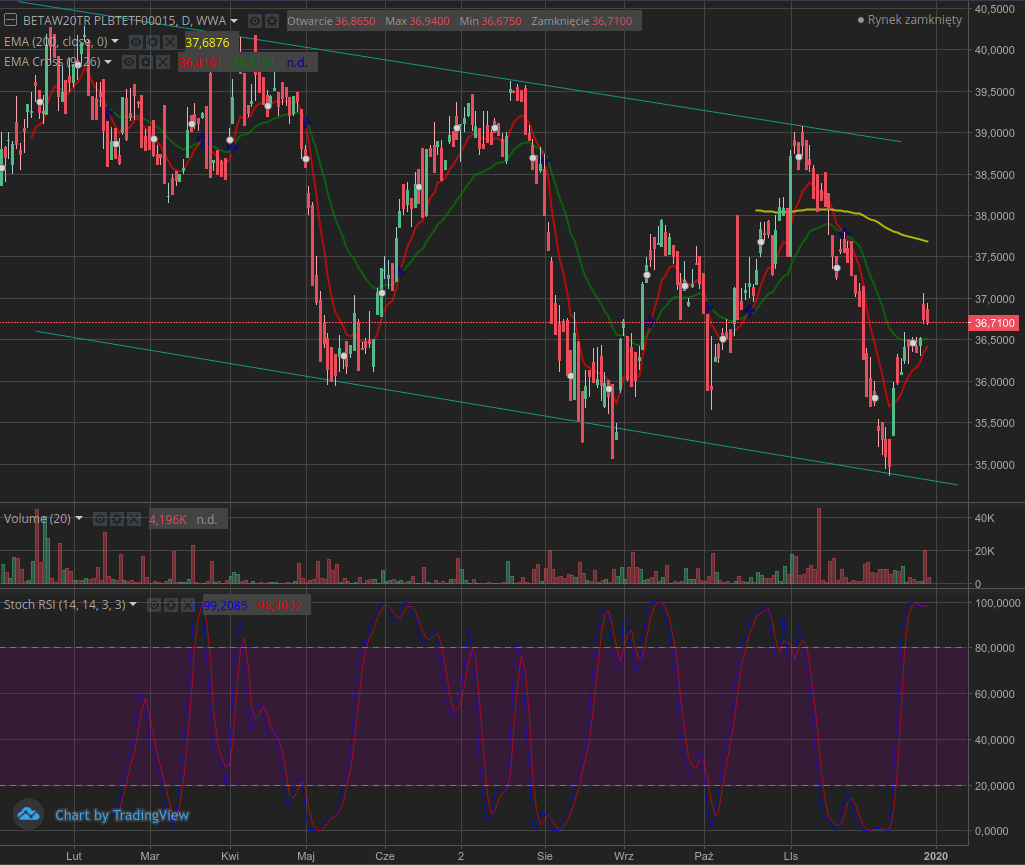
Task: Click the Chart by TradingView link
Action: coord(121,815)
